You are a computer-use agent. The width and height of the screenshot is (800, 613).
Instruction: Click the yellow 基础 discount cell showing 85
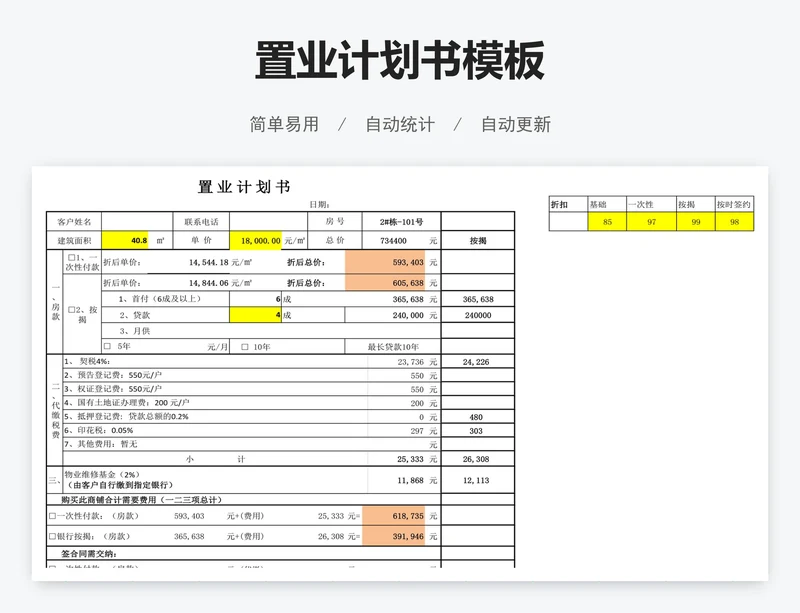[607, 222]
